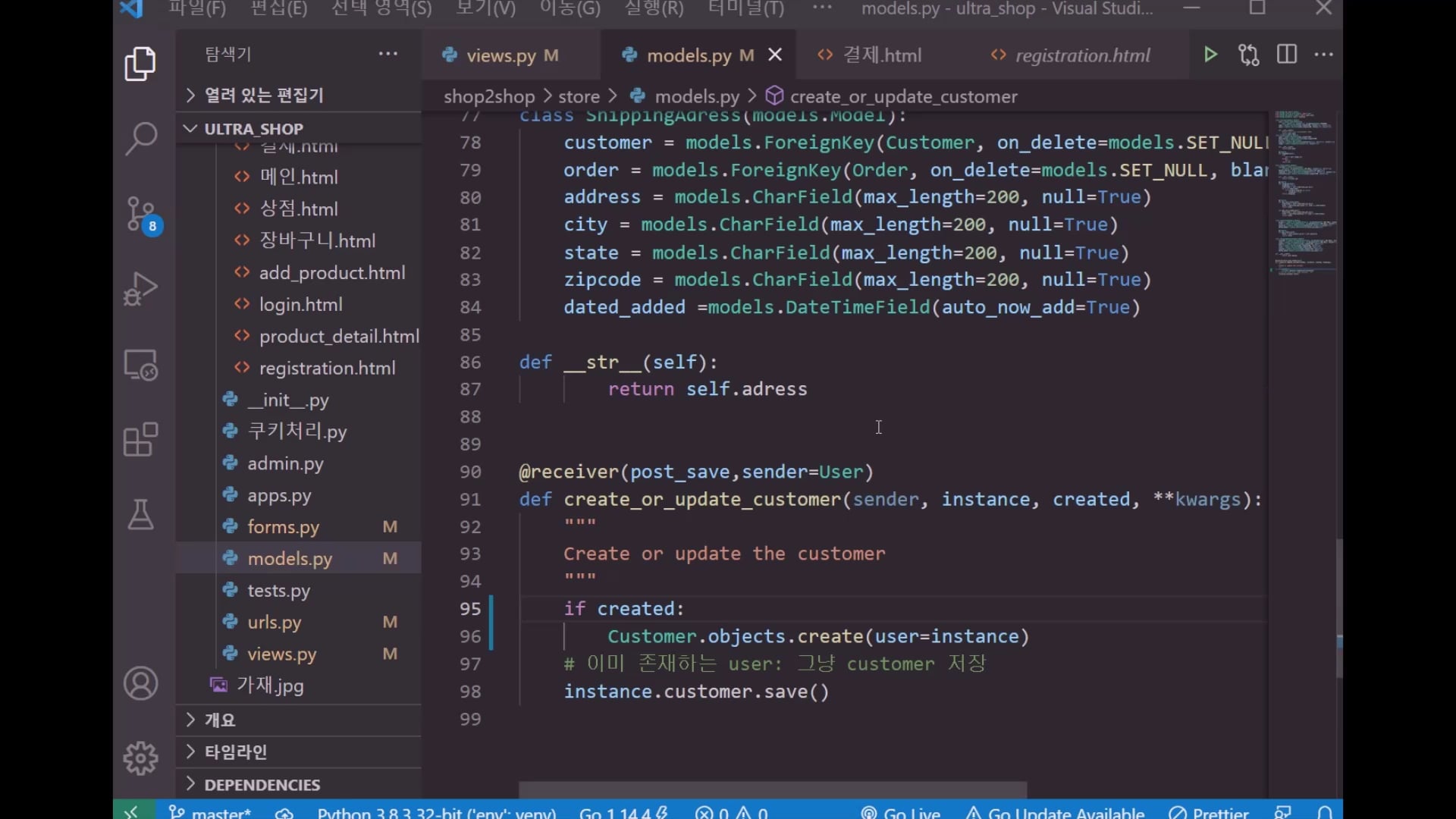Open Source Control view with badge
This screenshot has height=819, width=1456.
pyautogui.click(x=140, y=213)
